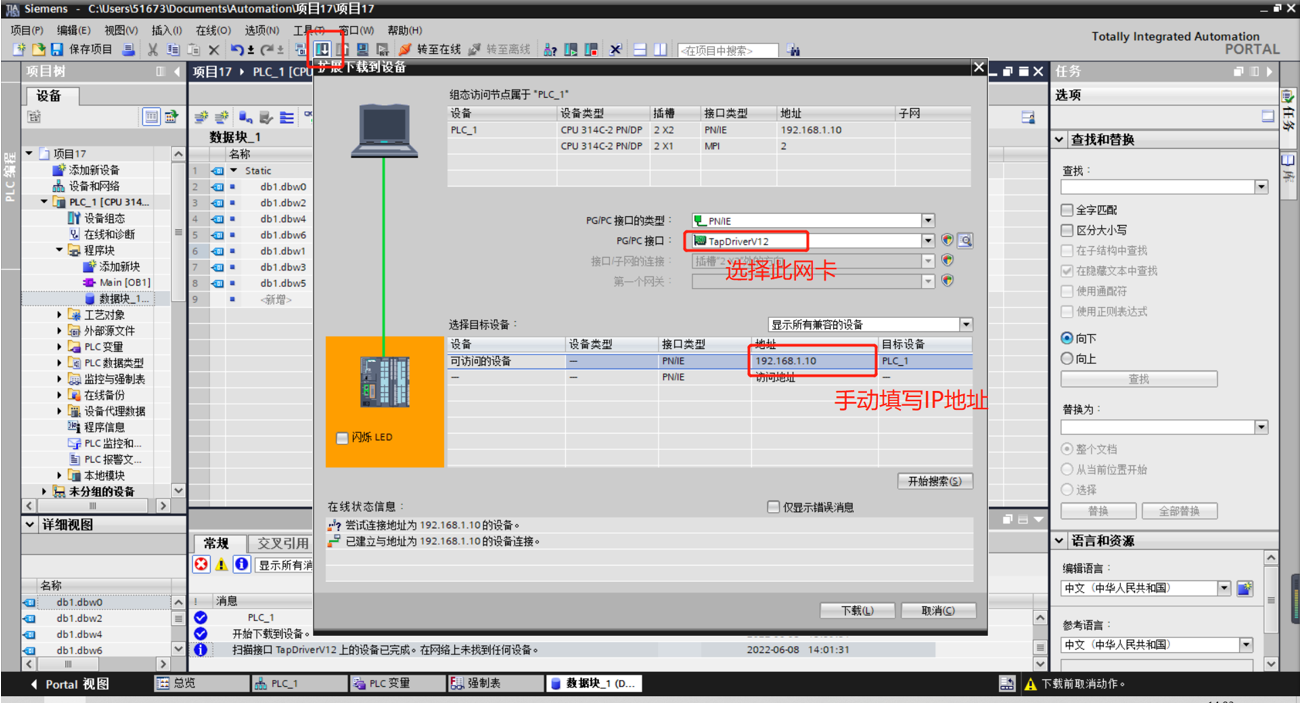The image size is (1301, 703).
Task: Switch to the Portal 视图
Action: pos(69,684)
